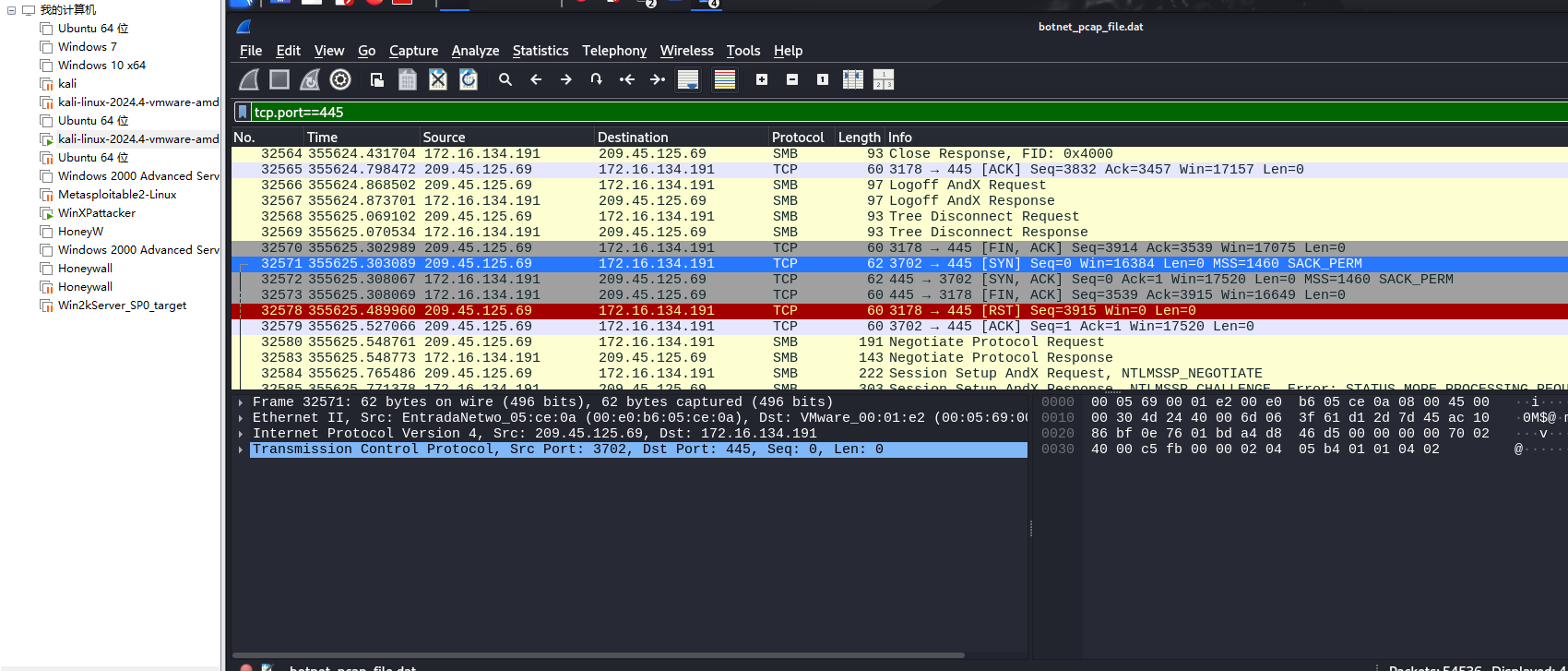This screenshot has width=1568, height=671.
Task: Open the Telephony menu
Action: 614,51
